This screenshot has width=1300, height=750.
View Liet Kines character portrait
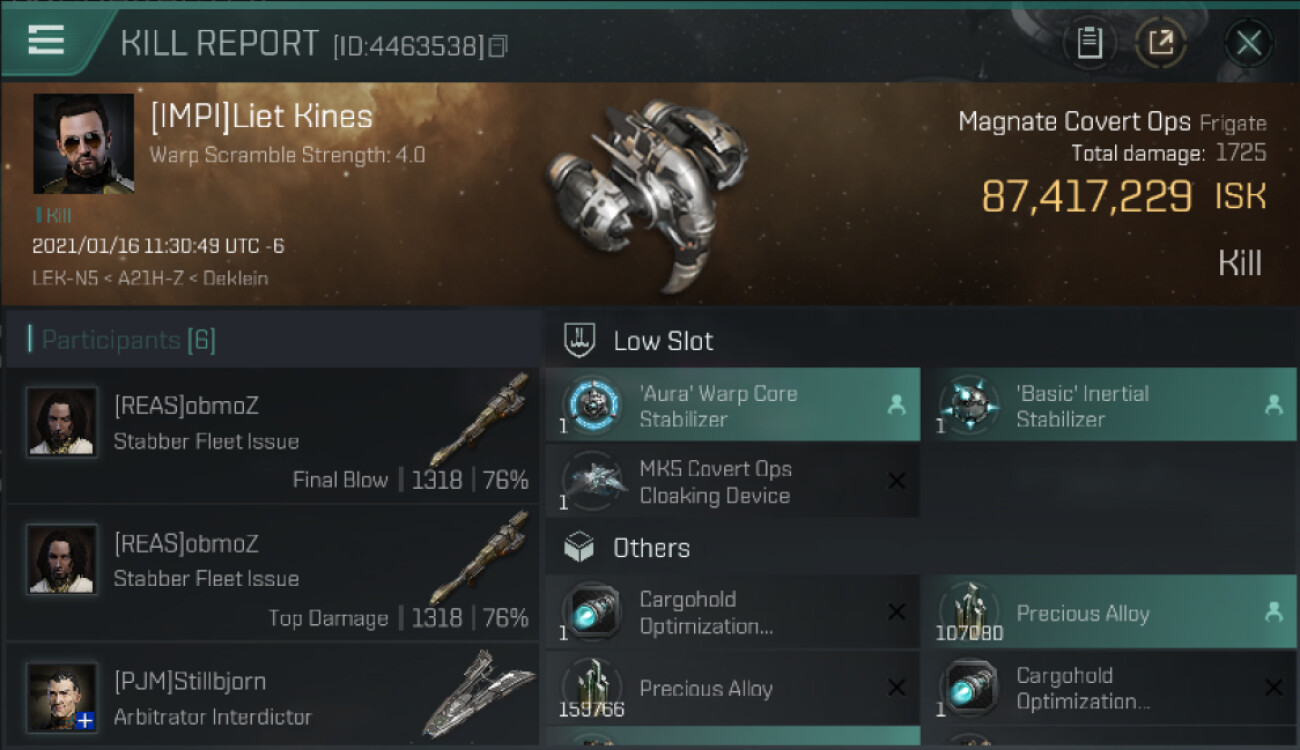(83, 143)
